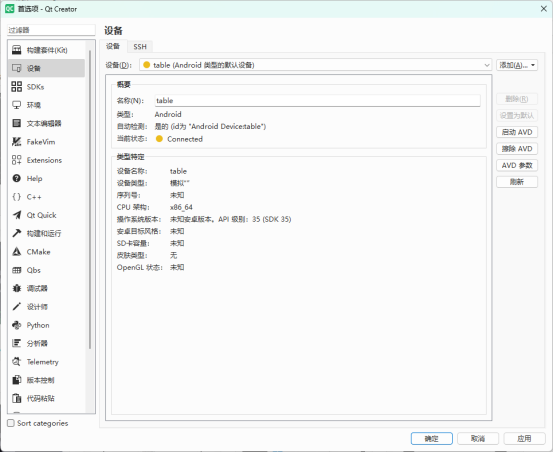Open the 环境 environment category icon
The height and width of the screenshot is (453, 553).
[x=17, y=105]
